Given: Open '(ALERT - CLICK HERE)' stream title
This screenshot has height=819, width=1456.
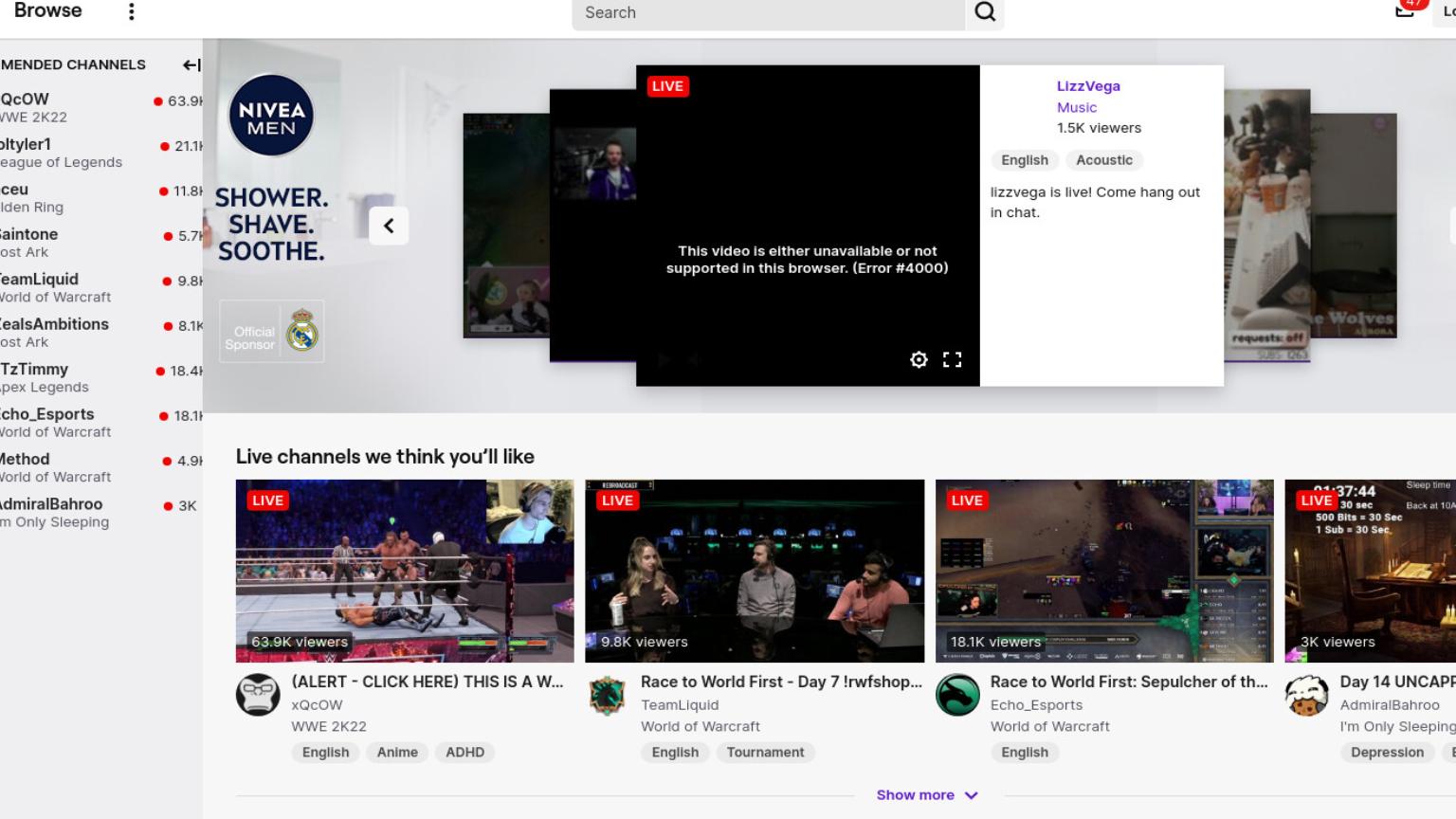Looking at the screenshot, I should [428, 682].
